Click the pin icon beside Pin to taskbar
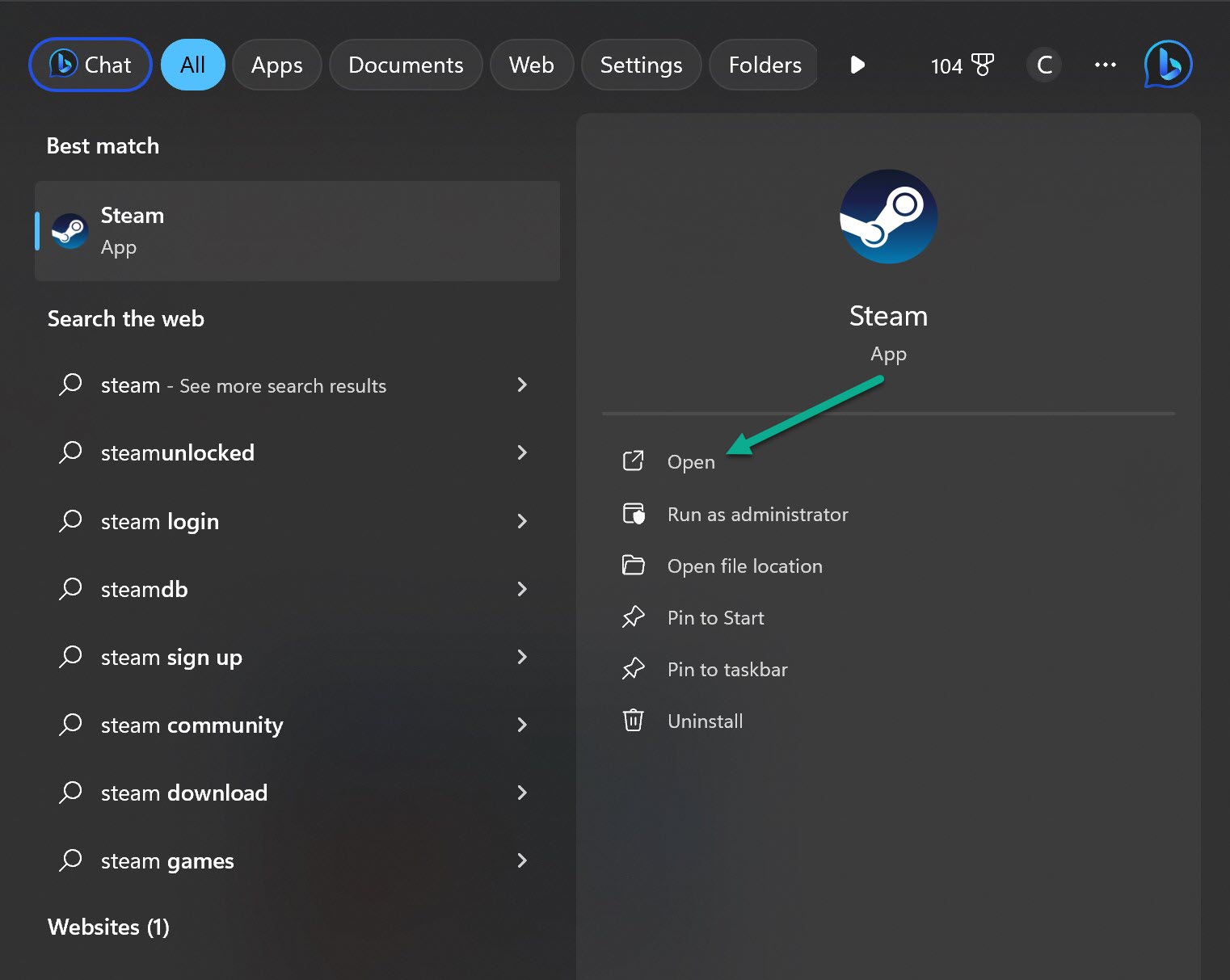The image size is (1230, 980). tap(634, 669)
